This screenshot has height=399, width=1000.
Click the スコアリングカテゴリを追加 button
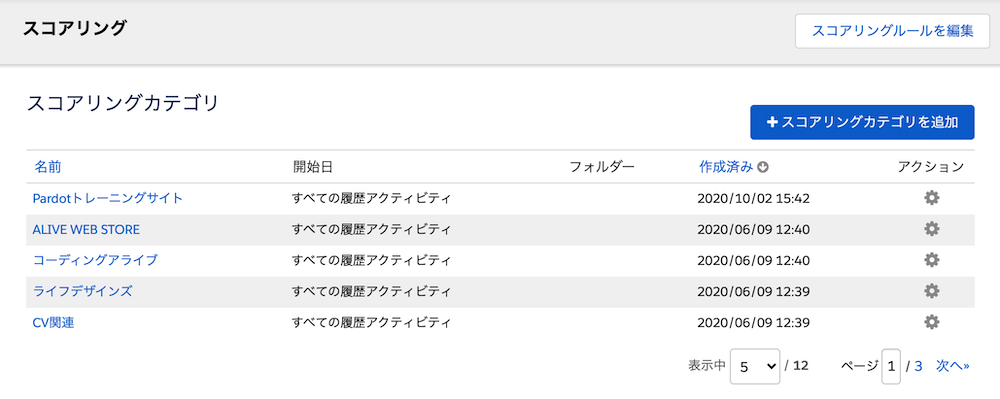point(862,122)
